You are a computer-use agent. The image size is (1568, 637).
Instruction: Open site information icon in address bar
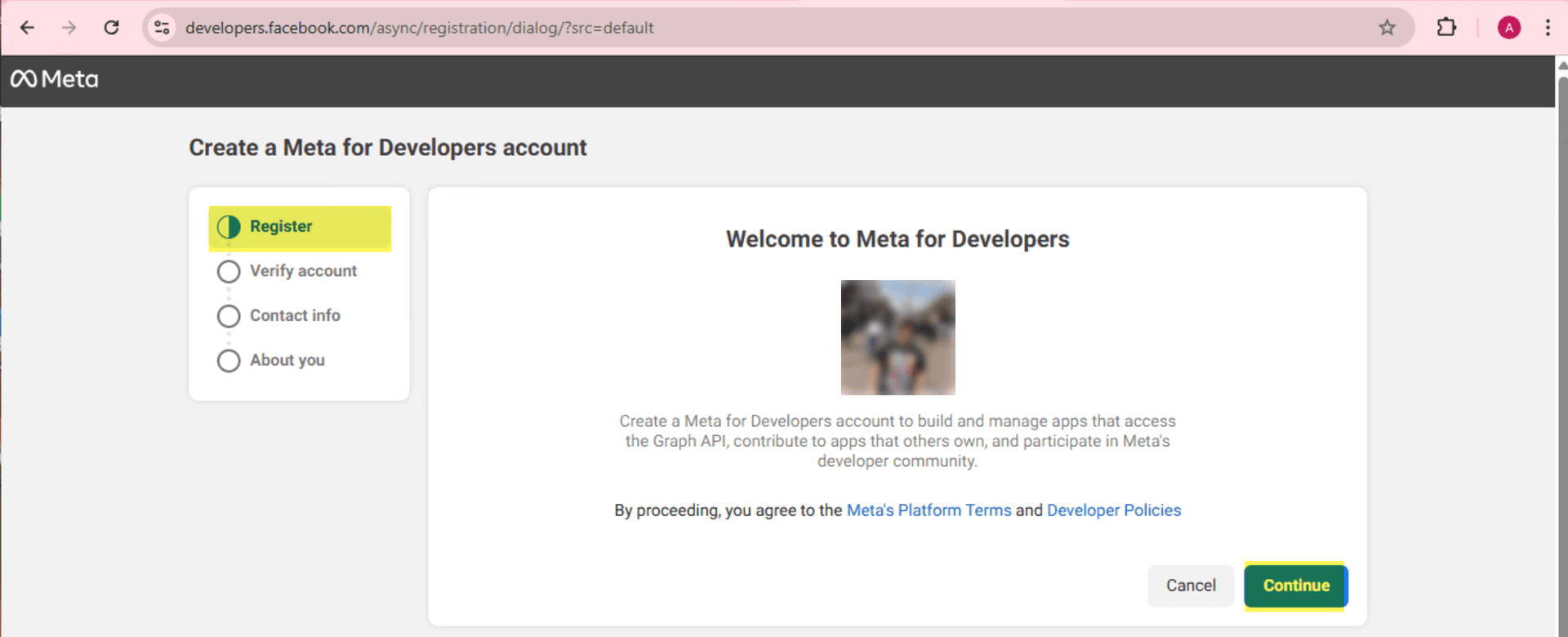point(163,28)
